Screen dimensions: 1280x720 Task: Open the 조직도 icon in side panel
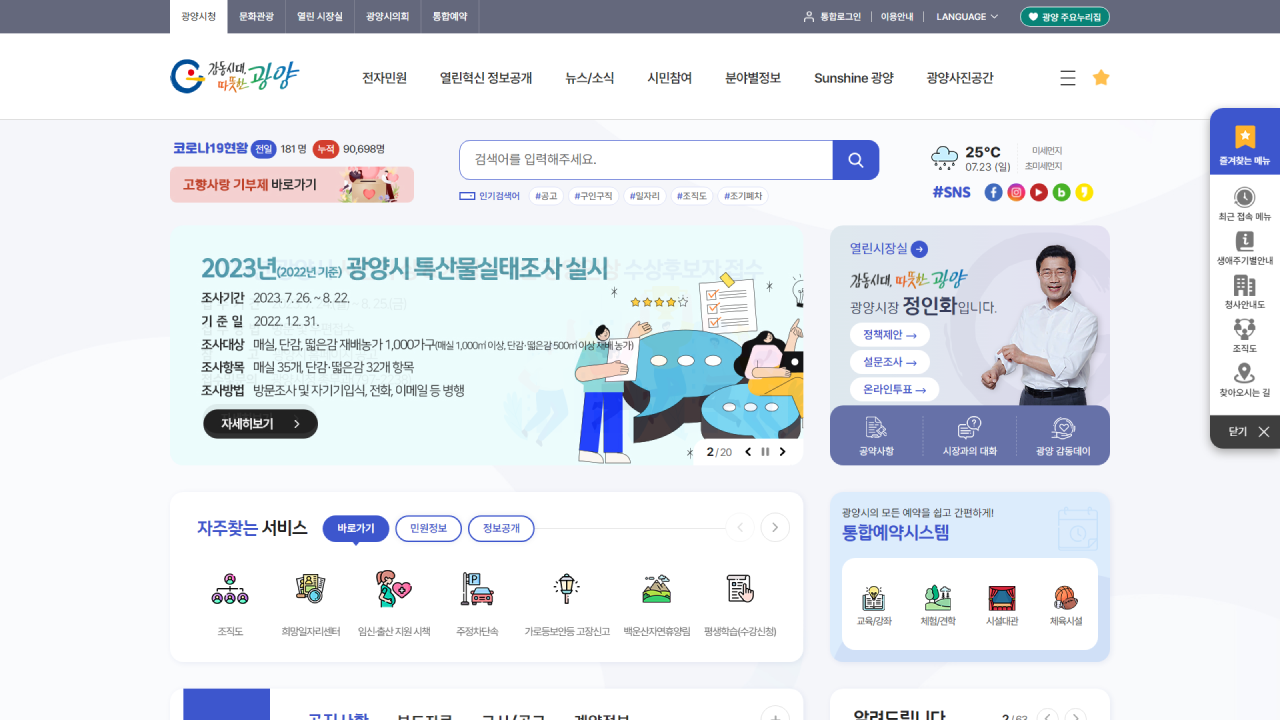coord(1244,336)
